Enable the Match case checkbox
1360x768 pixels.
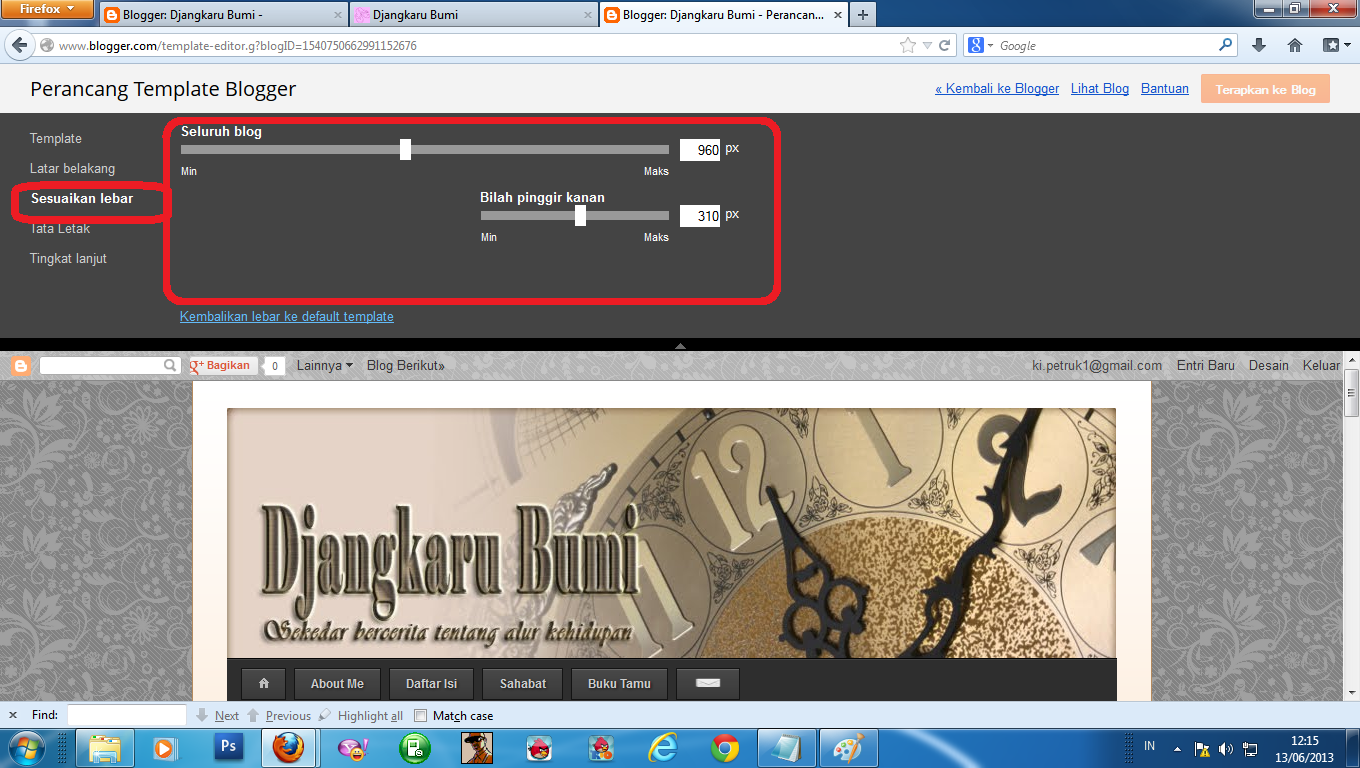(x=422, y=715)
